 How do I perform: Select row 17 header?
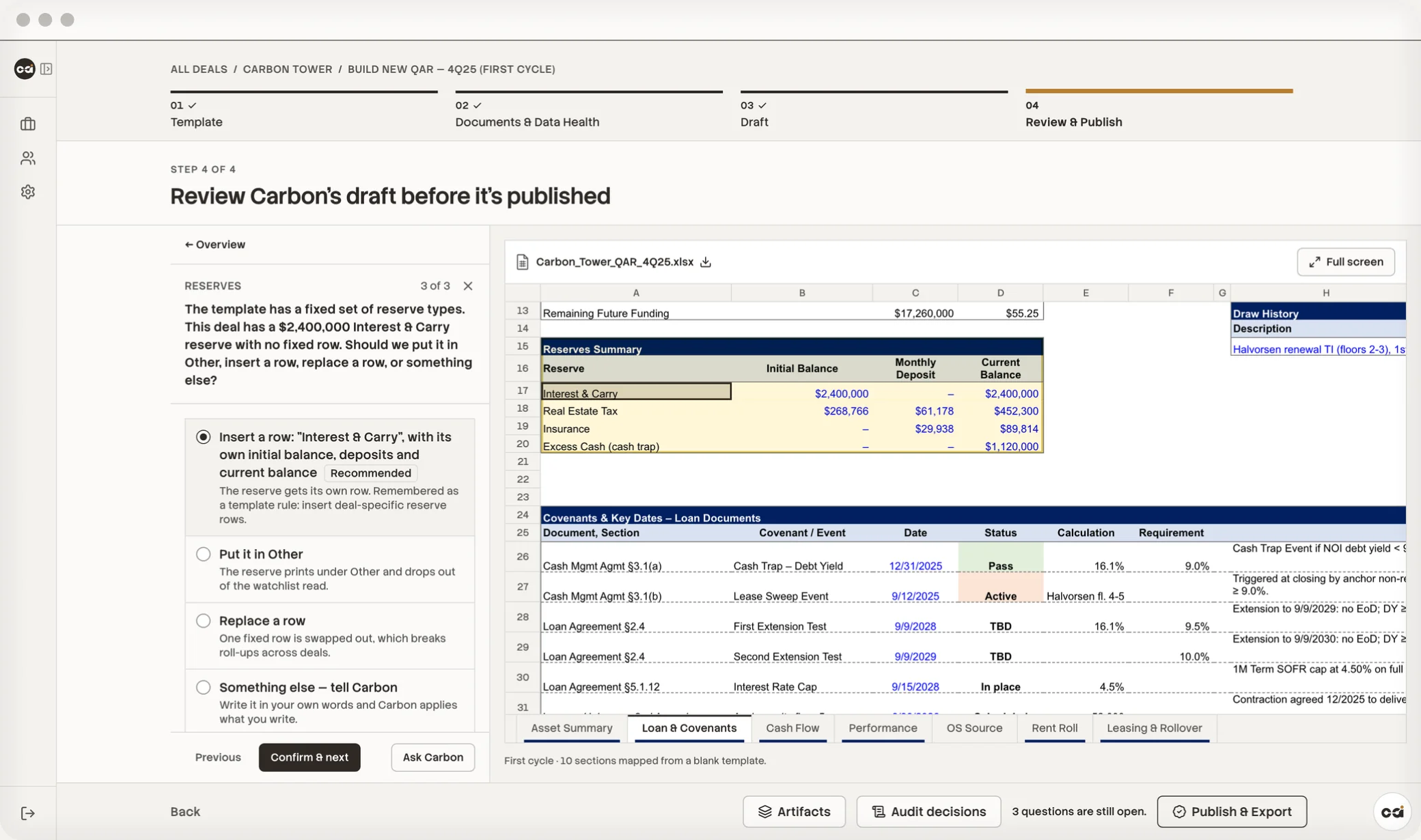(x=523, y=390)
